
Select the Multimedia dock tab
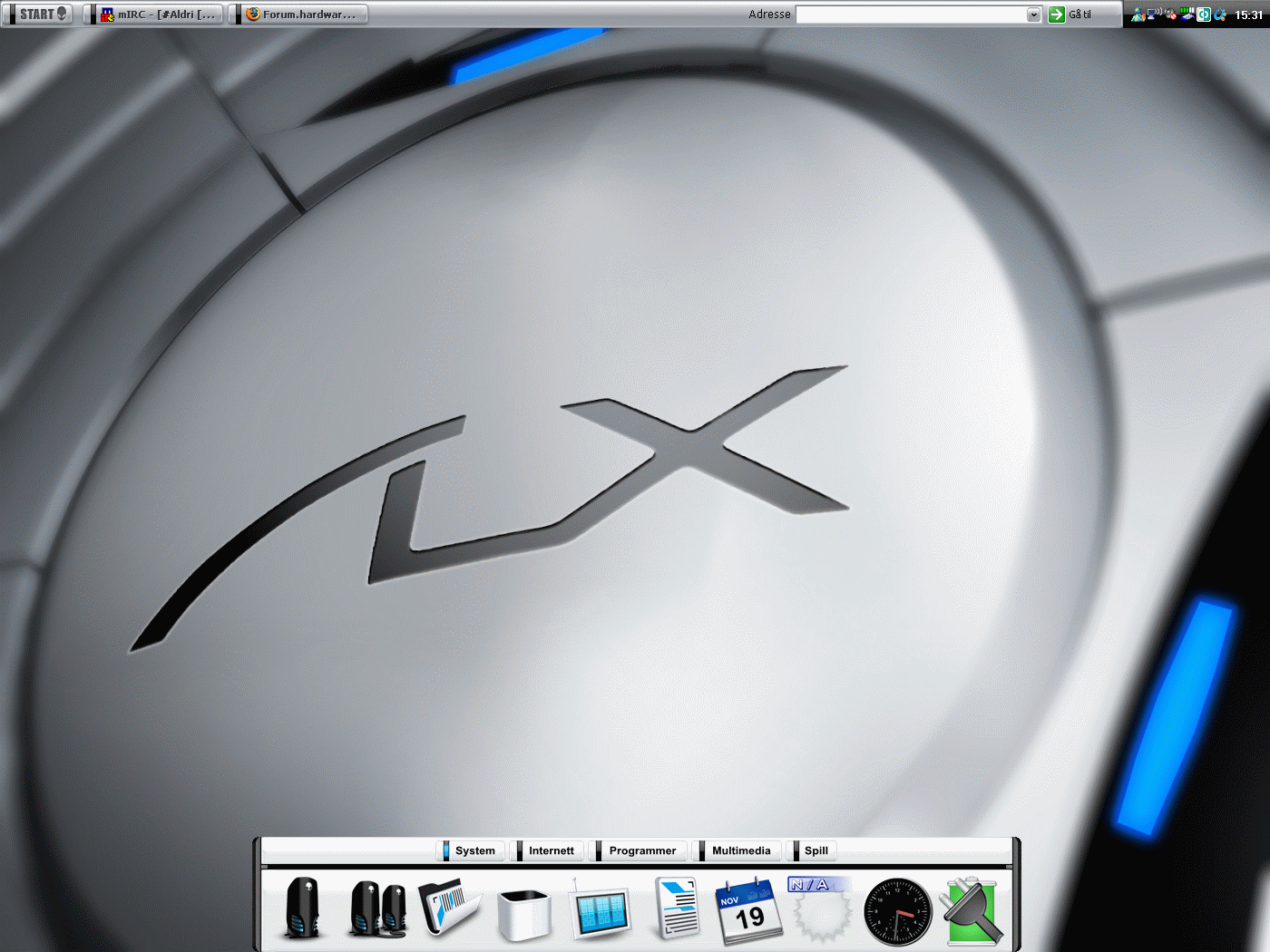point(736,850)
